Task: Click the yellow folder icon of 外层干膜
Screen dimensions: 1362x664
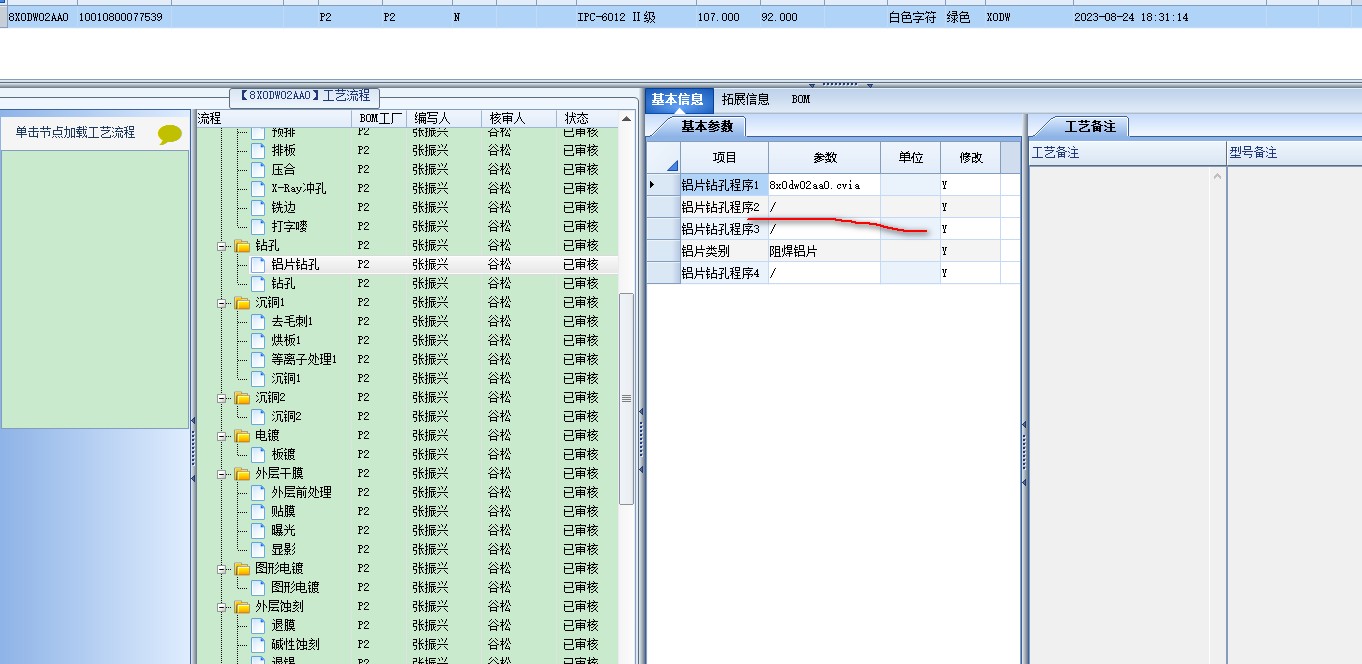Action: pyautogui.click(x=242, y=473)
